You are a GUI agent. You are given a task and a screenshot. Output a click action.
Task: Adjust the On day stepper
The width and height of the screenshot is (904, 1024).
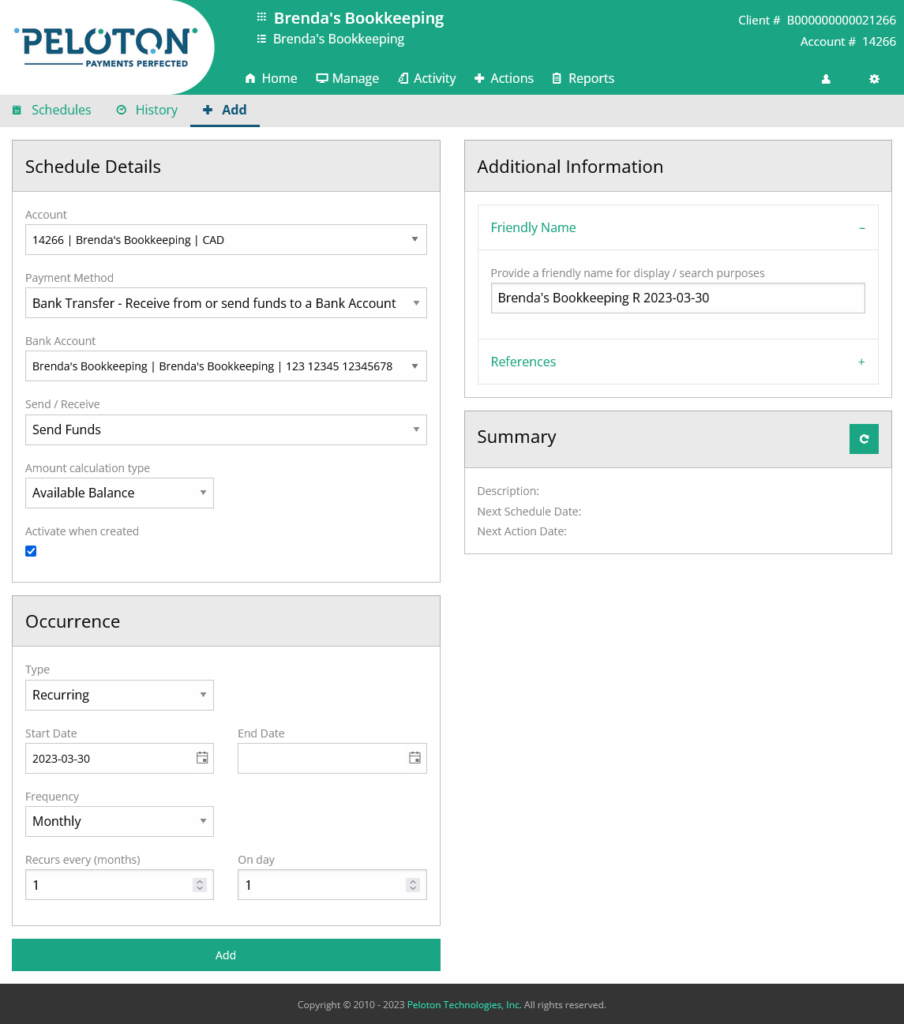click(413, 885)
